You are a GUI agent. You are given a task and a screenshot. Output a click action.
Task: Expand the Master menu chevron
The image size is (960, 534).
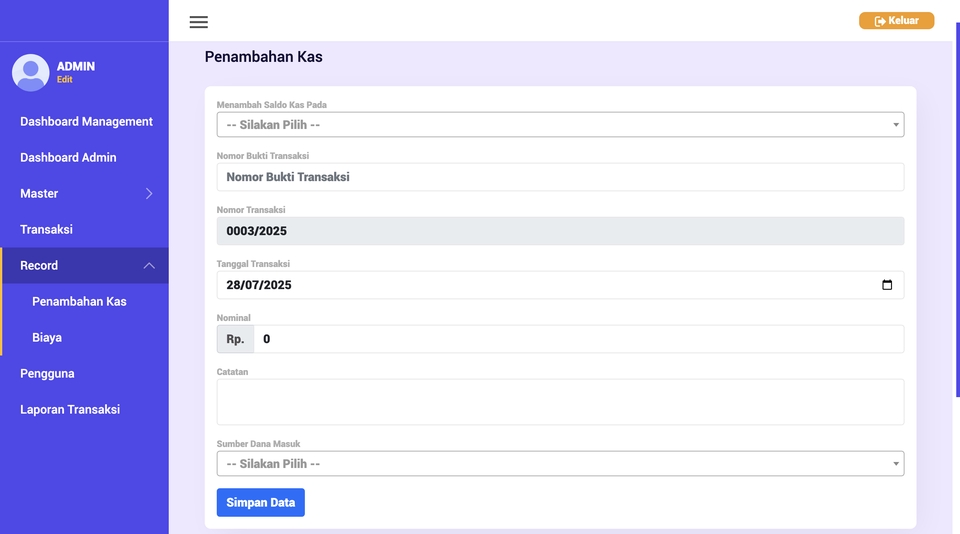tap(149, 193)
